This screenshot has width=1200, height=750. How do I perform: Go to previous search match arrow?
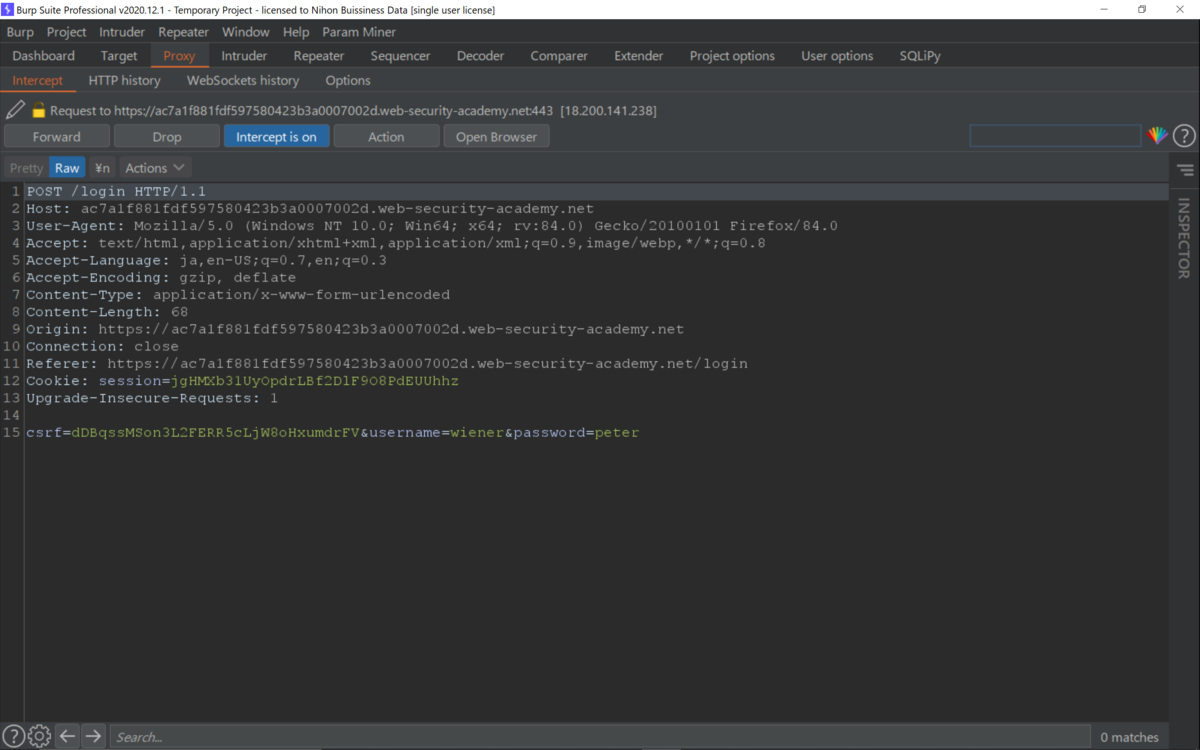67,736
